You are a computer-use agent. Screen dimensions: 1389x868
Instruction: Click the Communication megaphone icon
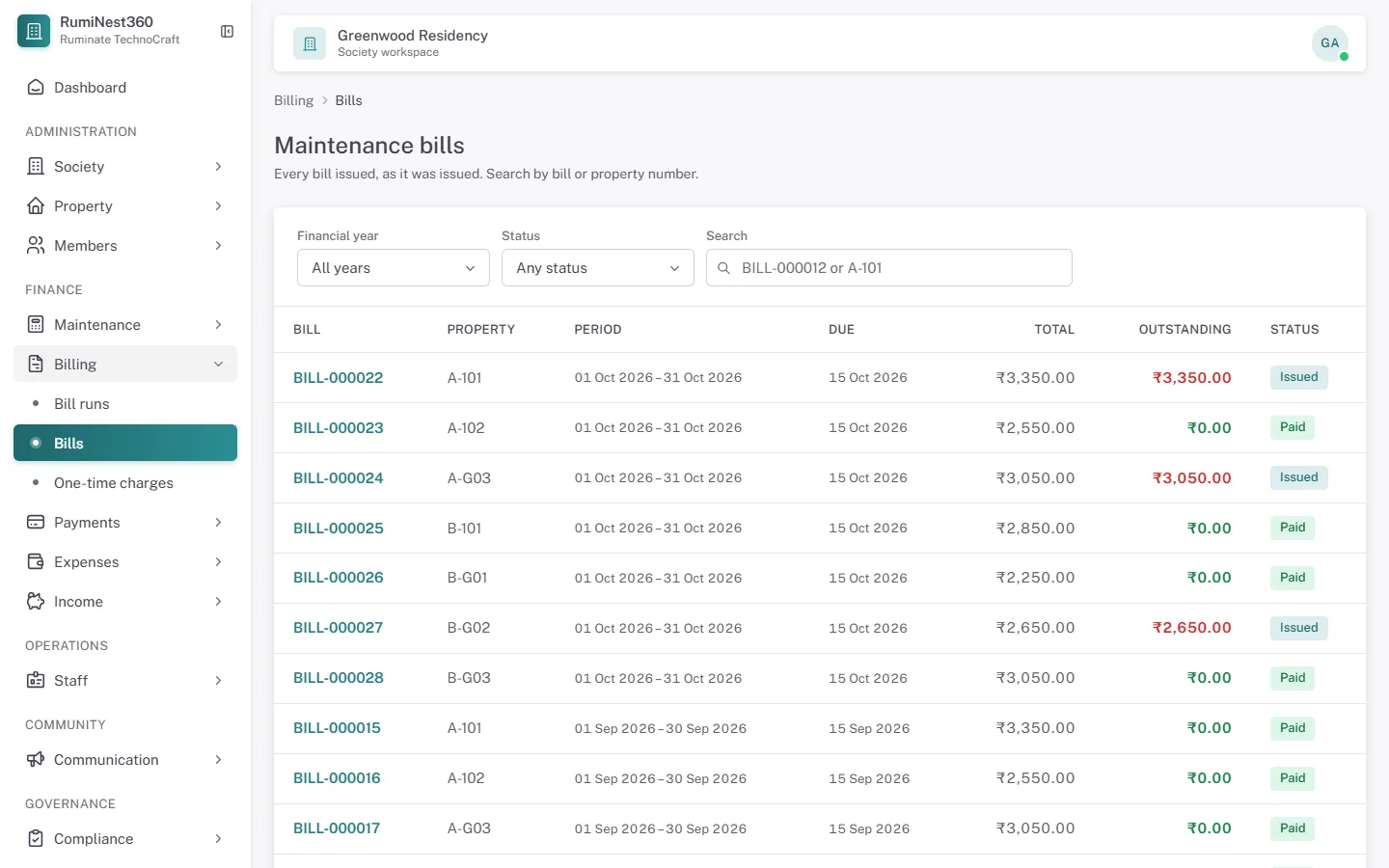36,760
